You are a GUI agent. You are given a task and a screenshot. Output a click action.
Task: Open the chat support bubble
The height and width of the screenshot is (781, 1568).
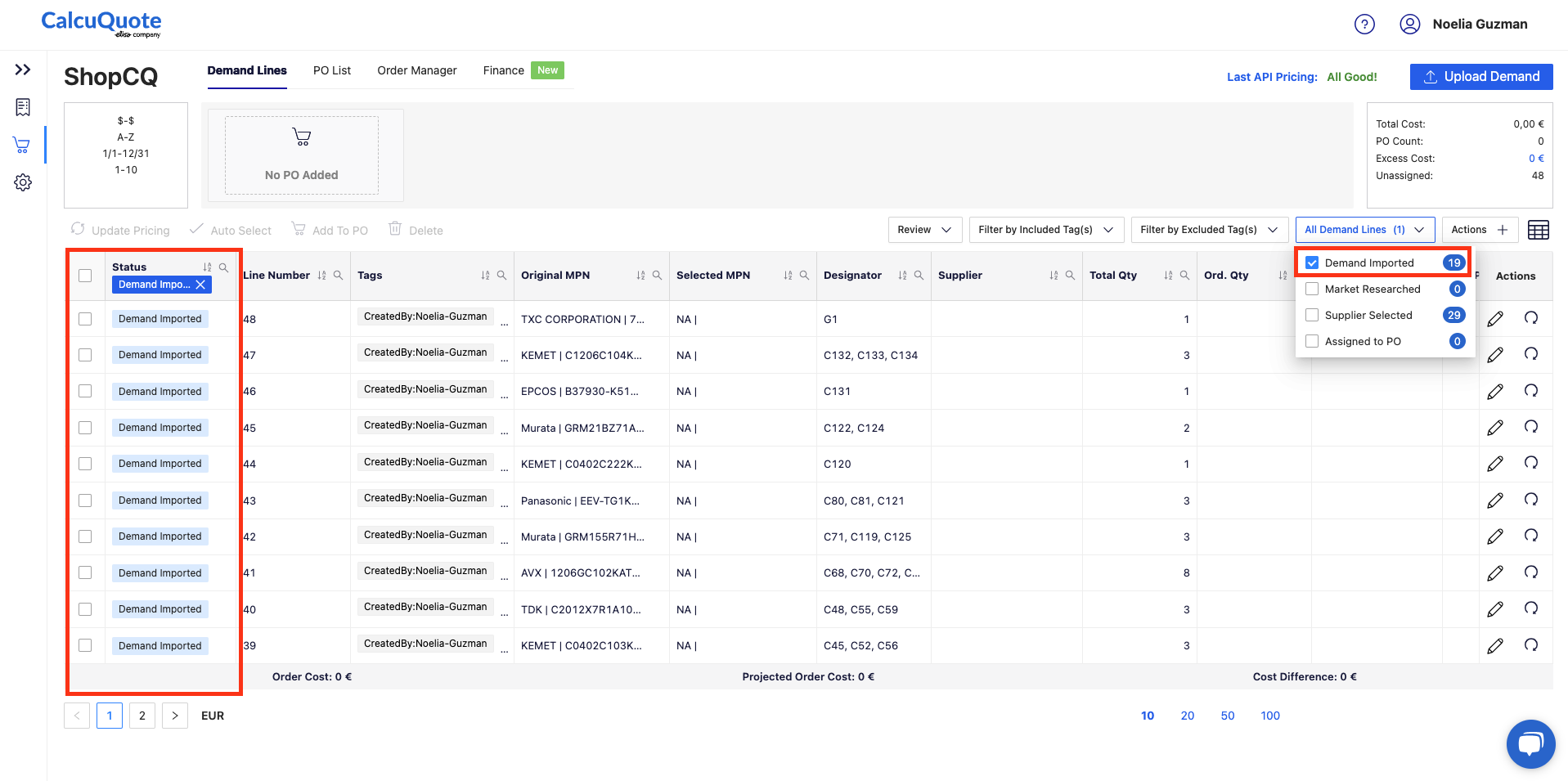pyautogui.click(x=1530, y=743)
